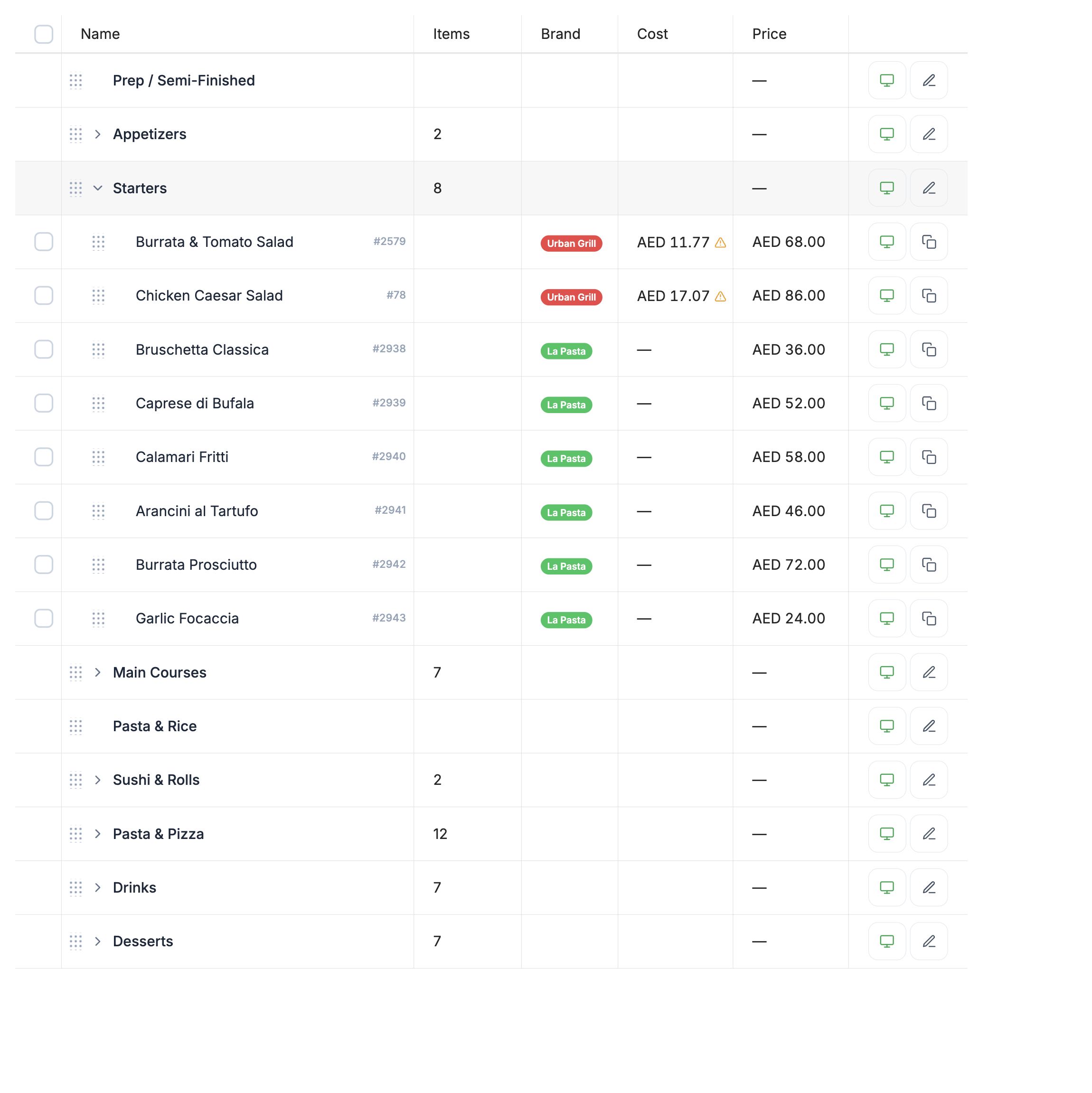Viewport: 1092px width, 1093px height.
Task: Click the Brand column header
Action: pyautogui.click(x=560, y=34)
